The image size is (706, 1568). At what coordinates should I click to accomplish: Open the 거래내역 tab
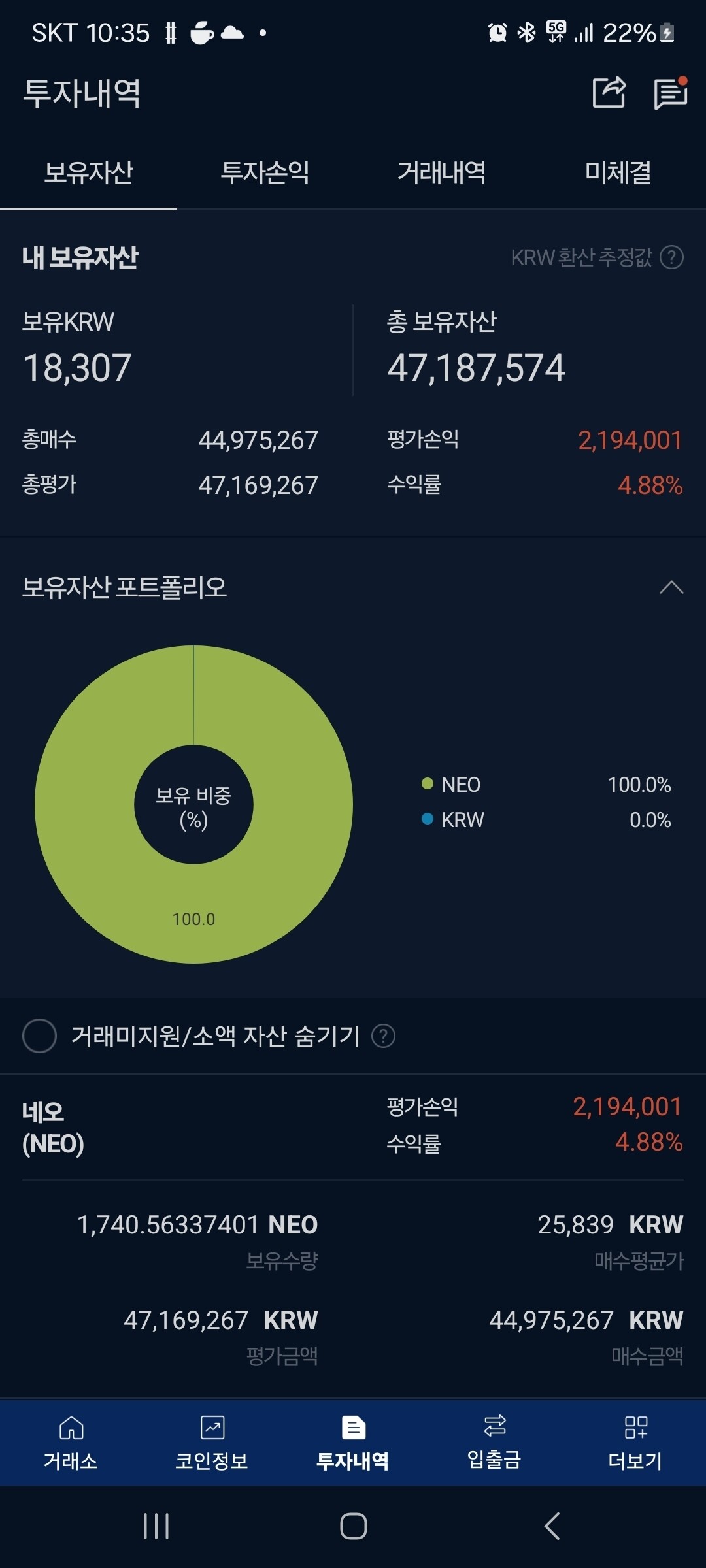click(x=441, y=173)
